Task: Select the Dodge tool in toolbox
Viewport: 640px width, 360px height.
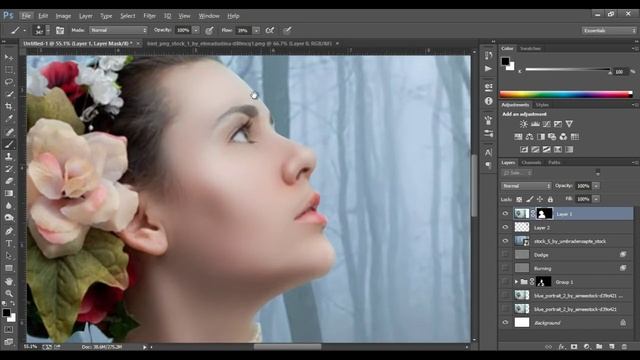Action: pyautogui.click(x=9, y=218)
